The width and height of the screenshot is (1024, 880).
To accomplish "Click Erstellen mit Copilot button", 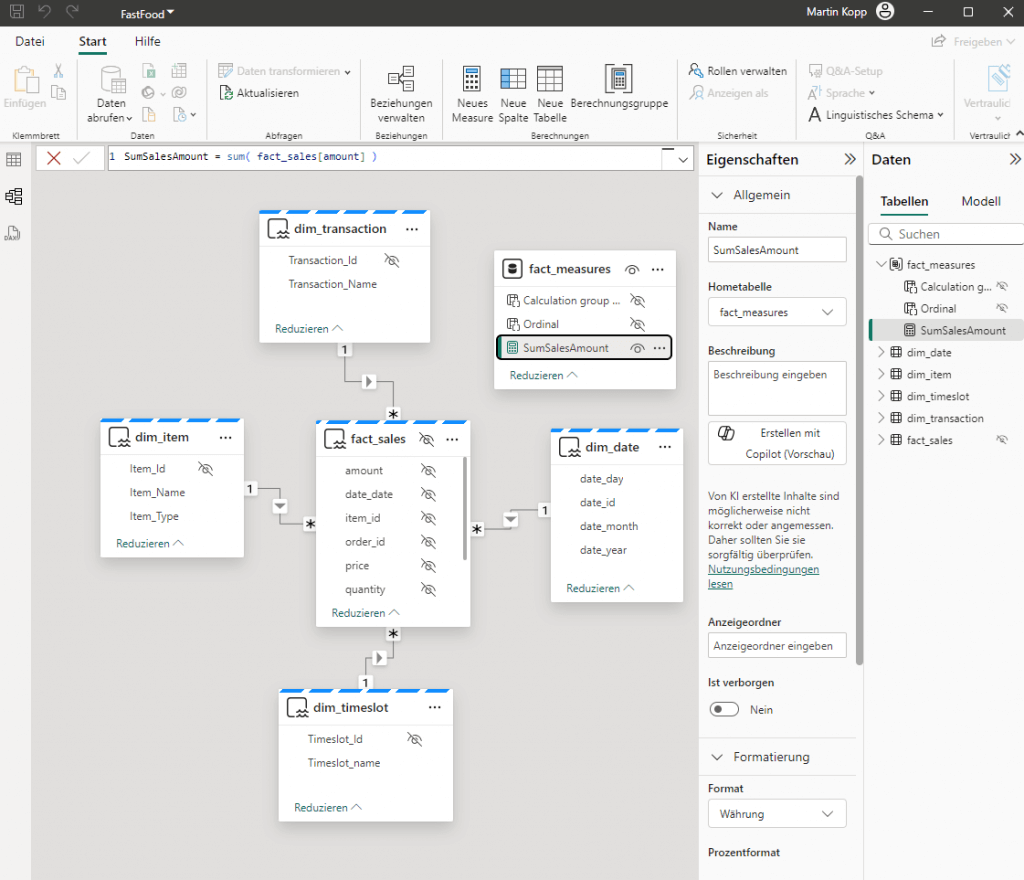I will tap(777, 443).
